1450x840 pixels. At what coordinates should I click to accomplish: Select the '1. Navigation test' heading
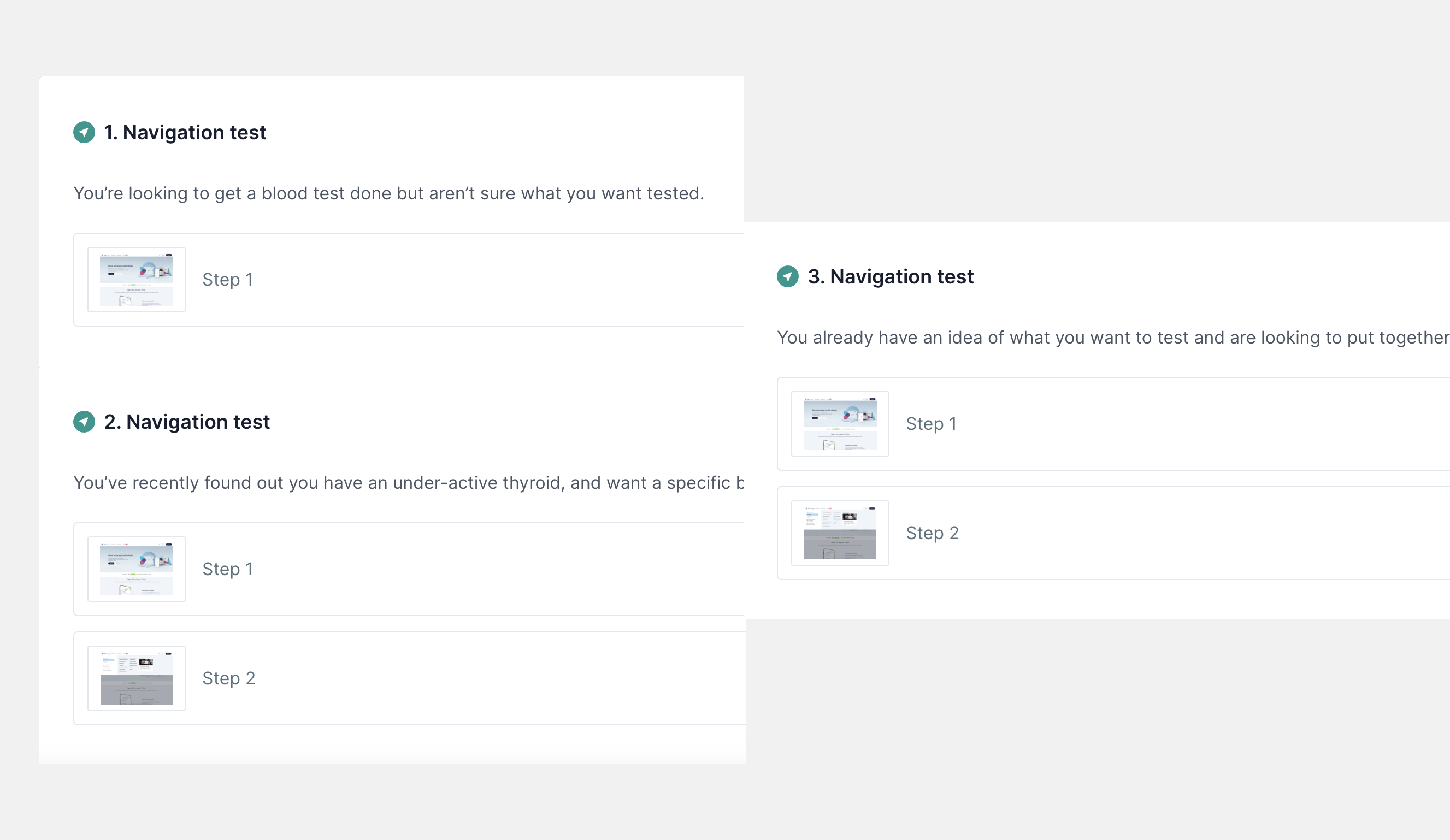[x=185, y=132]
